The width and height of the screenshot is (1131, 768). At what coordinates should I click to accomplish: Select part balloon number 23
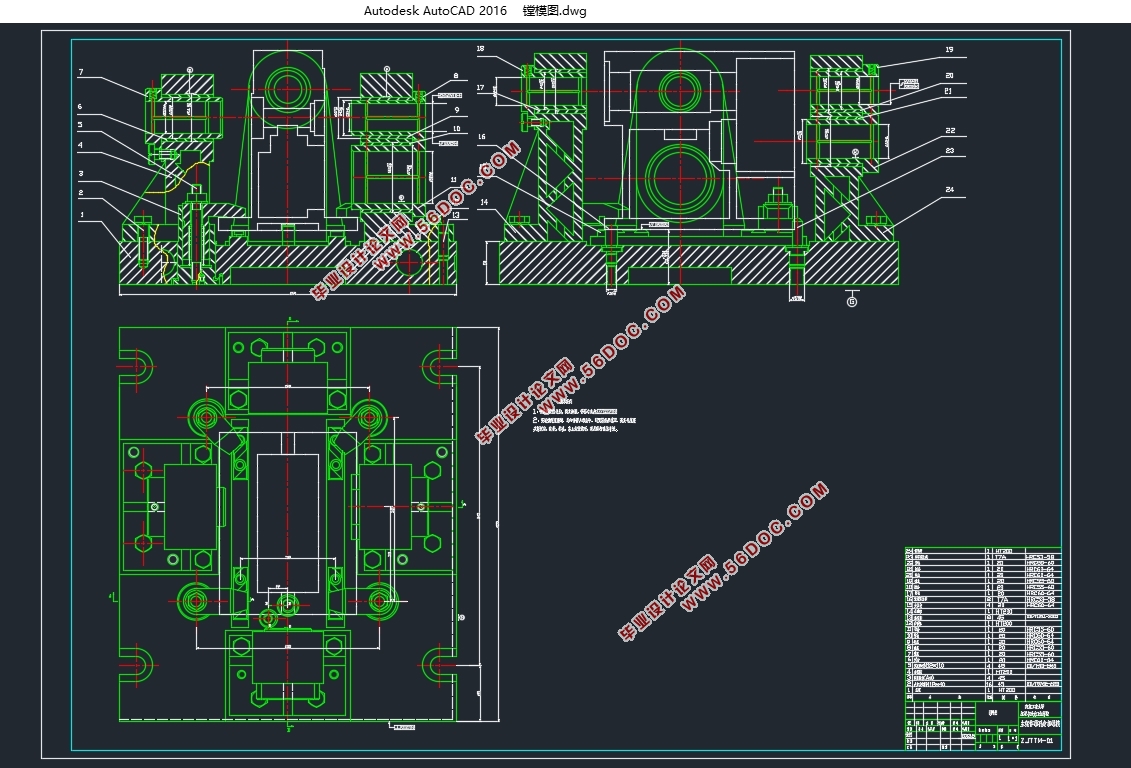pos(949,151)
